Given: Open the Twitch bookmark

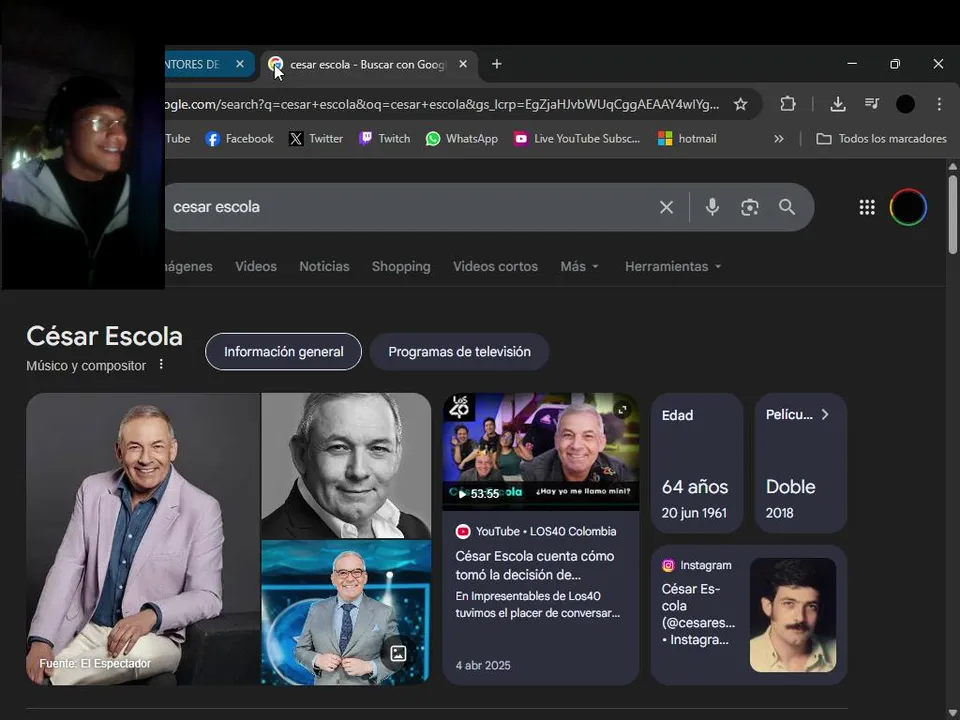Looking at the screenshot, I should pos(384,139).
